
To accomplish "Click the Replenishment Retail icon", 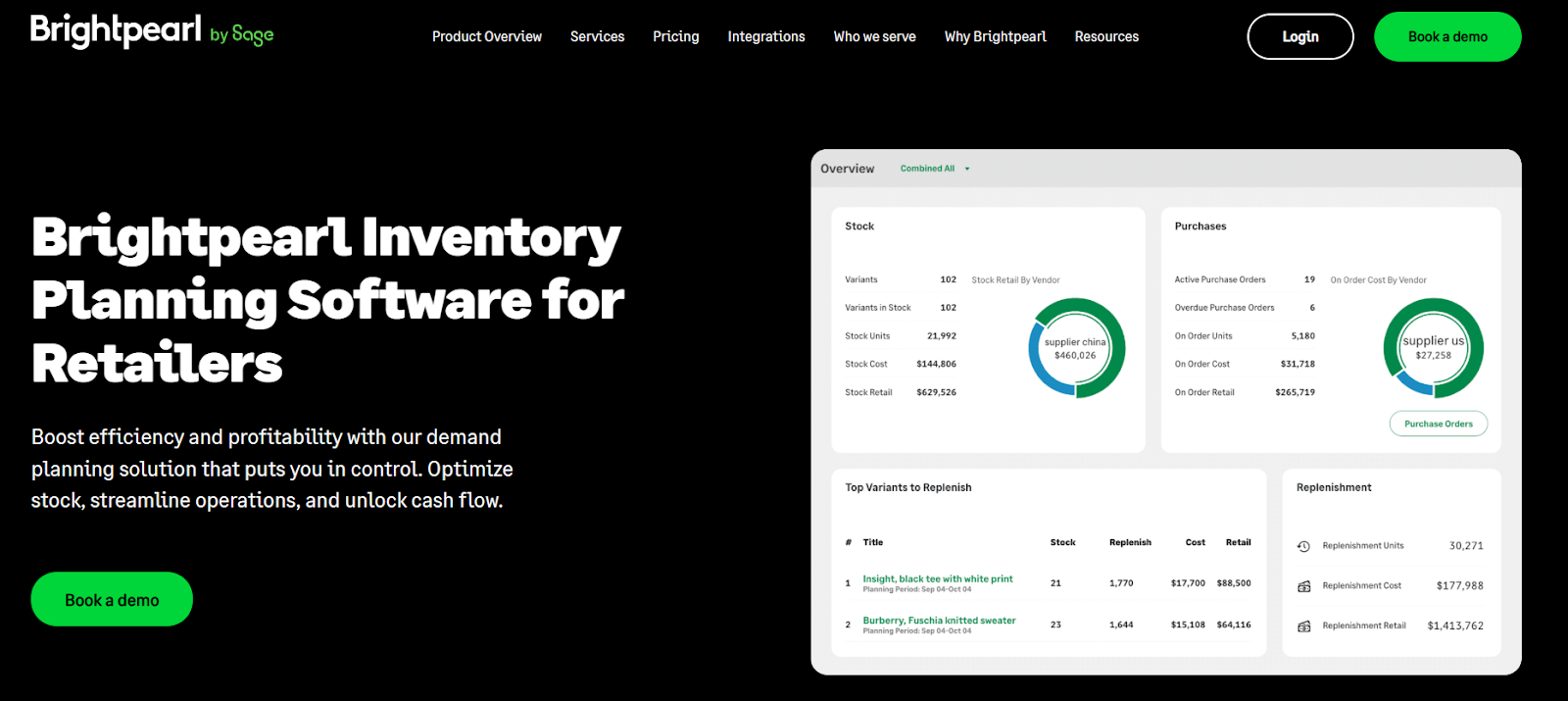I will 1303,626.
